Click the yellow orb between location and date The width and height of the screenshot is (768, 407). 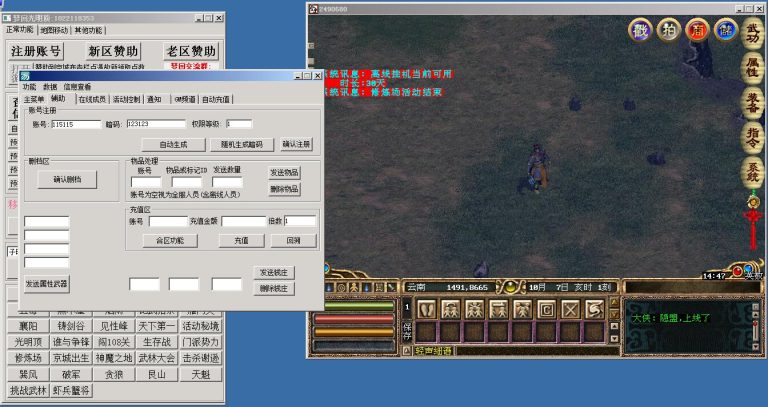510,287
